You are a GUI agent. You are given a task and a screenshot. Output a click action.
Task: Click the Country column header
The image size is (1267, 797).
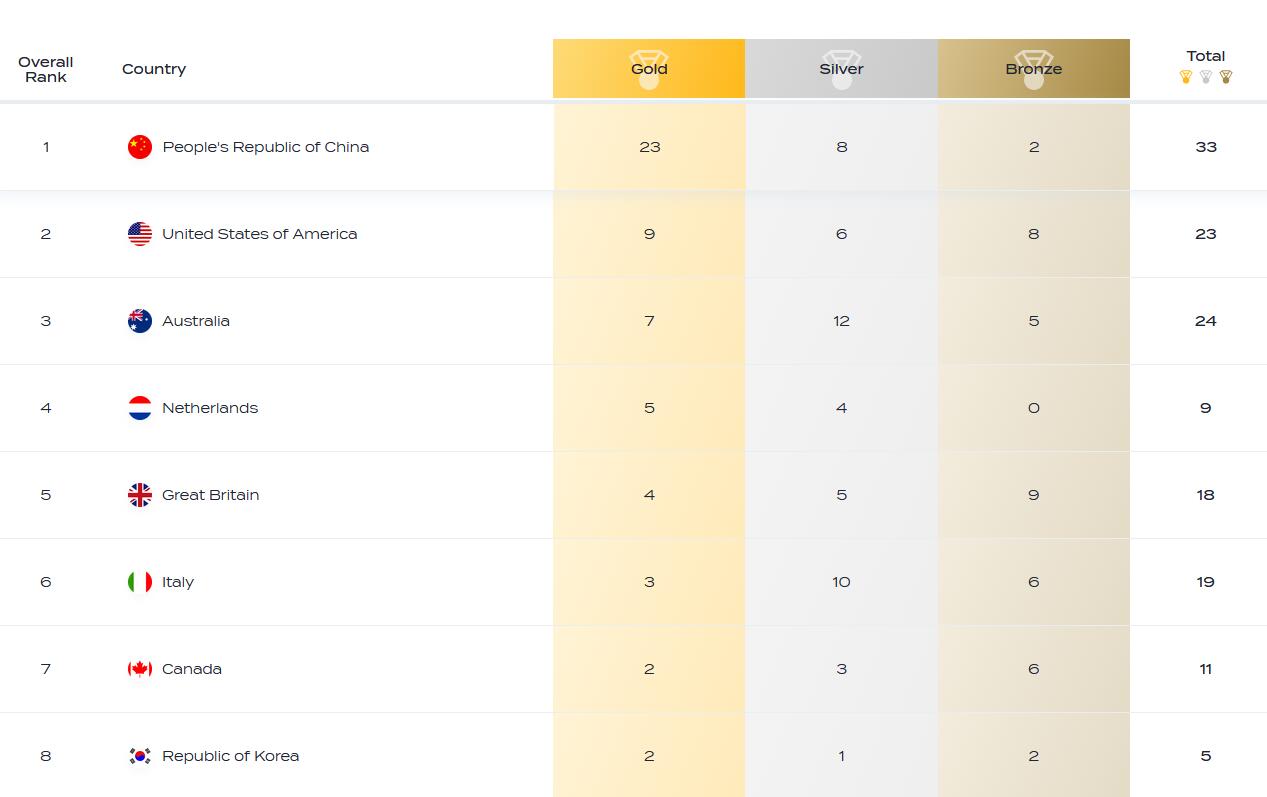pos(154,69)
